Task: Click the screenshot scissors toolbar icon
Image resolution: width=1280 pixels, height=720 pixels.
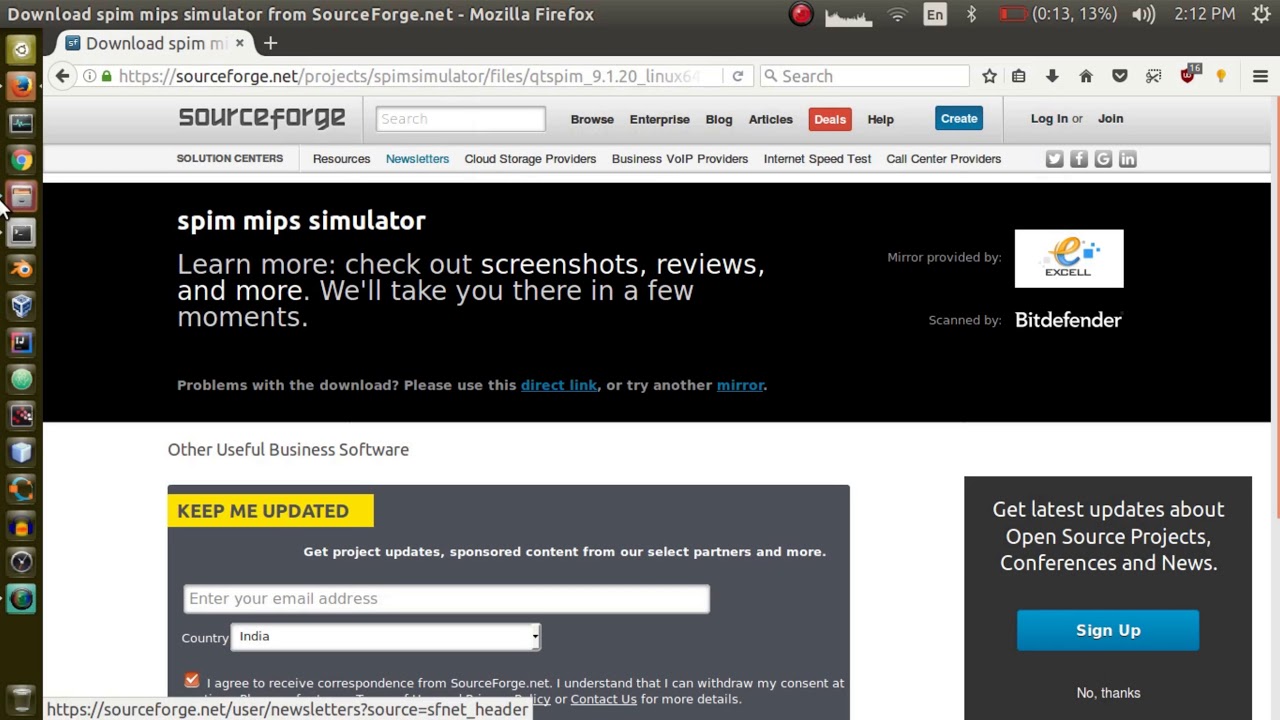Action: tap(1154, 76)
